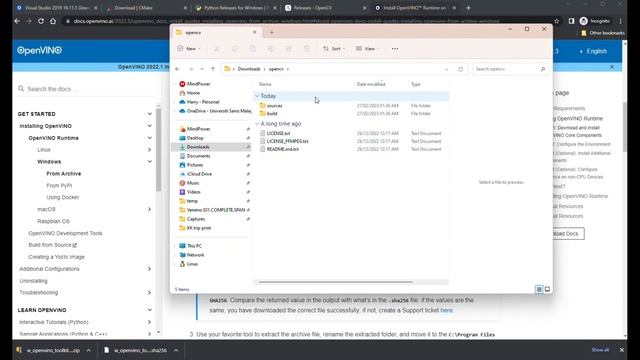Expand the macOS docs entry chevron
Viewport: 640px width, 360px height.
(x=149, y=209)
